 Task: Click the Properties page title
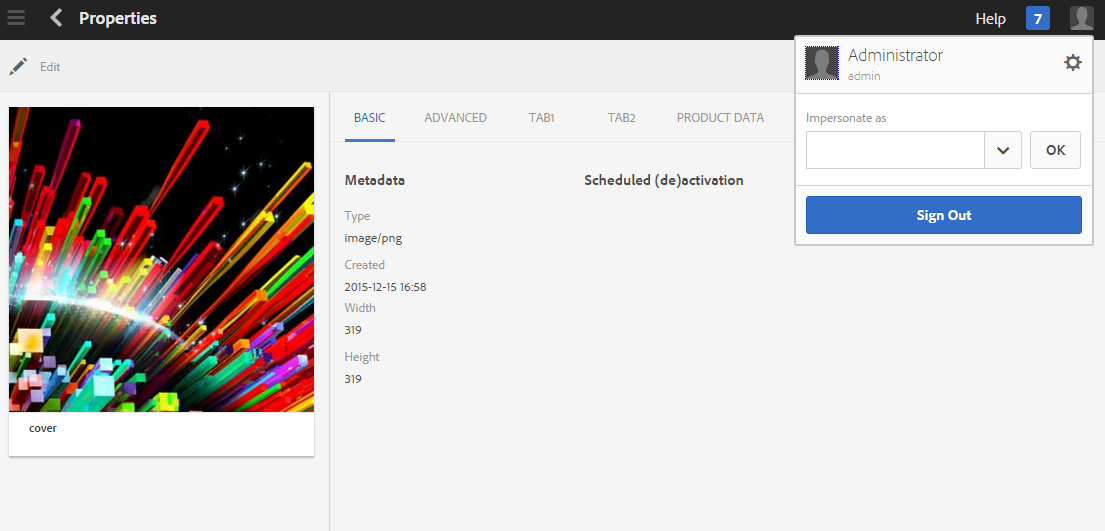[118, 18]
